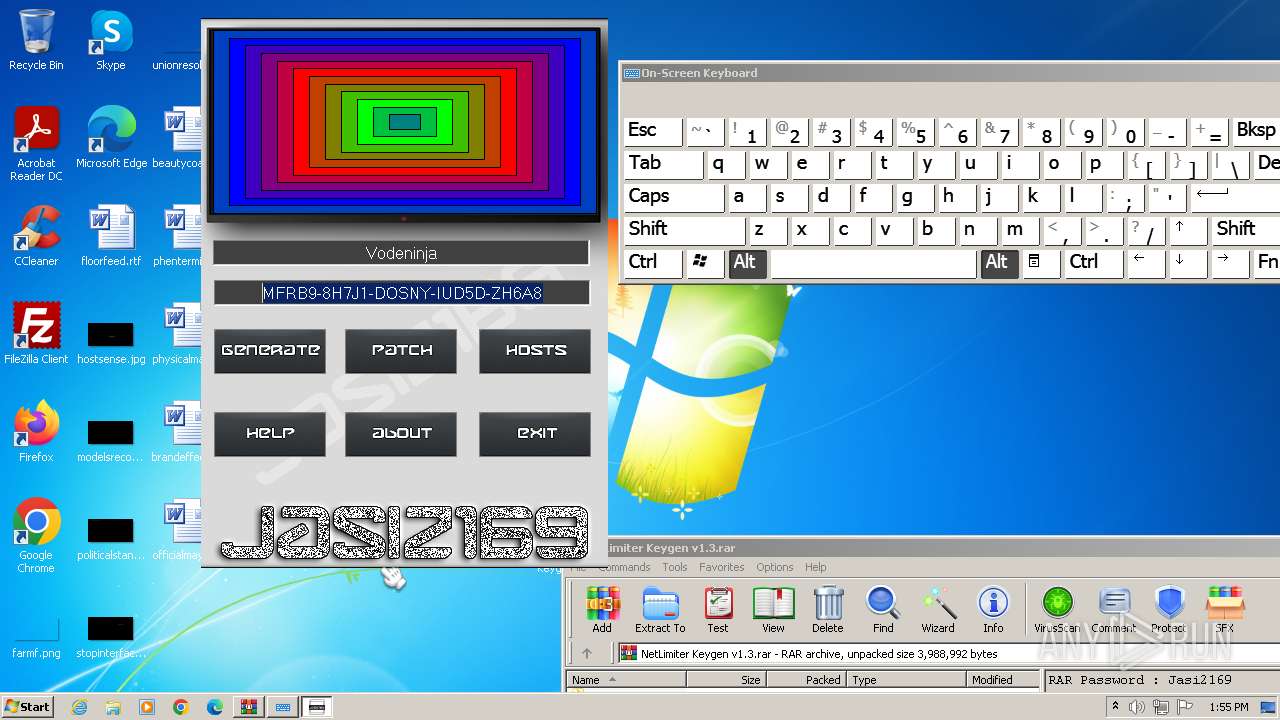Click the volume speaker tray icon
Image resolution: width=1280 pixels, height=720 pixels.
(1136, 707)
